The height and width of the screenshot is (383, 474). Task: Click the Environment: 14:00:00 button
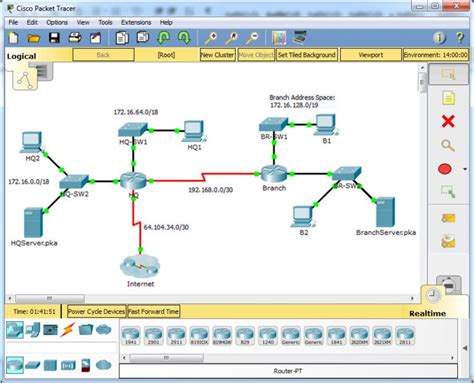coord(436,55)
